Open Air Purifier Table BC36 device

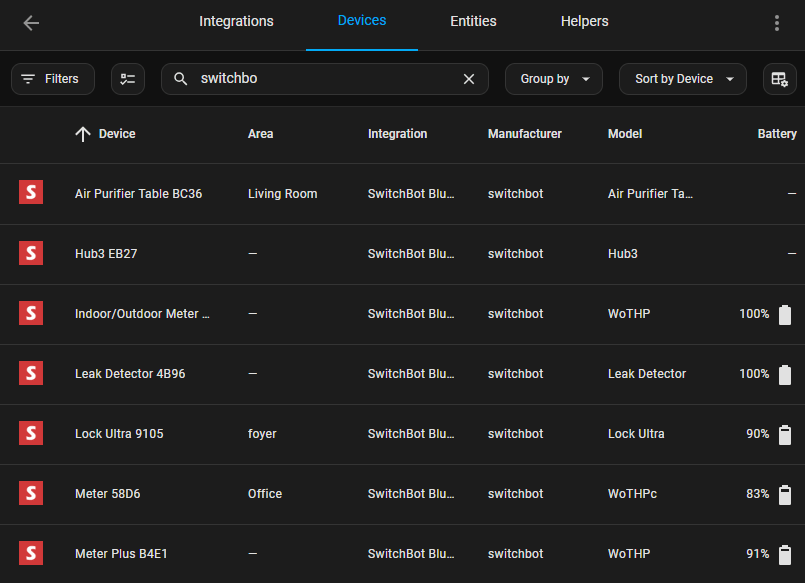(x=138, y=194)
